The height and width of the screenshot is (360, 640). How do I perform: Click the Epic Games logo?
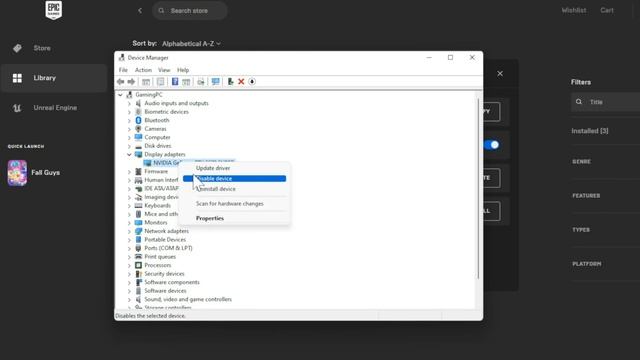pyautogui.click(x=53, y=10)
